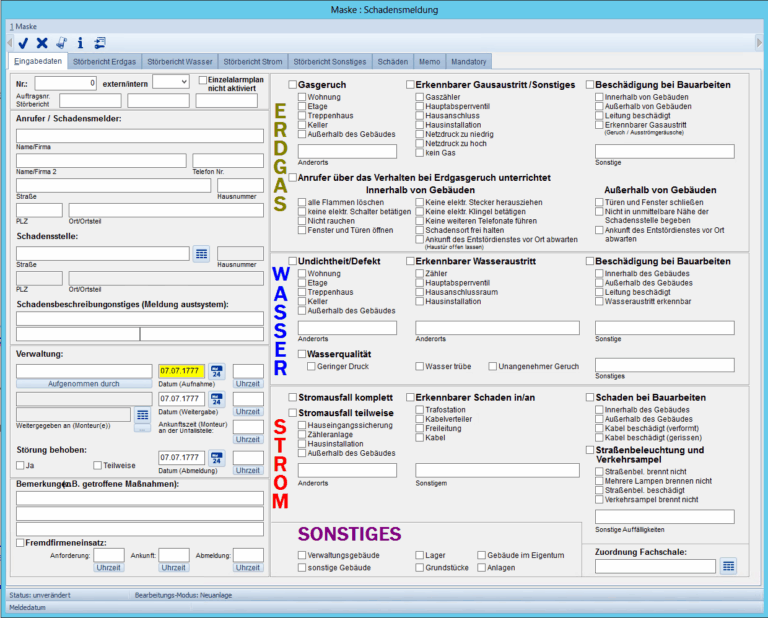
Task: Check the Gasgeruch checkbox
Action: (x=292, y=85)
